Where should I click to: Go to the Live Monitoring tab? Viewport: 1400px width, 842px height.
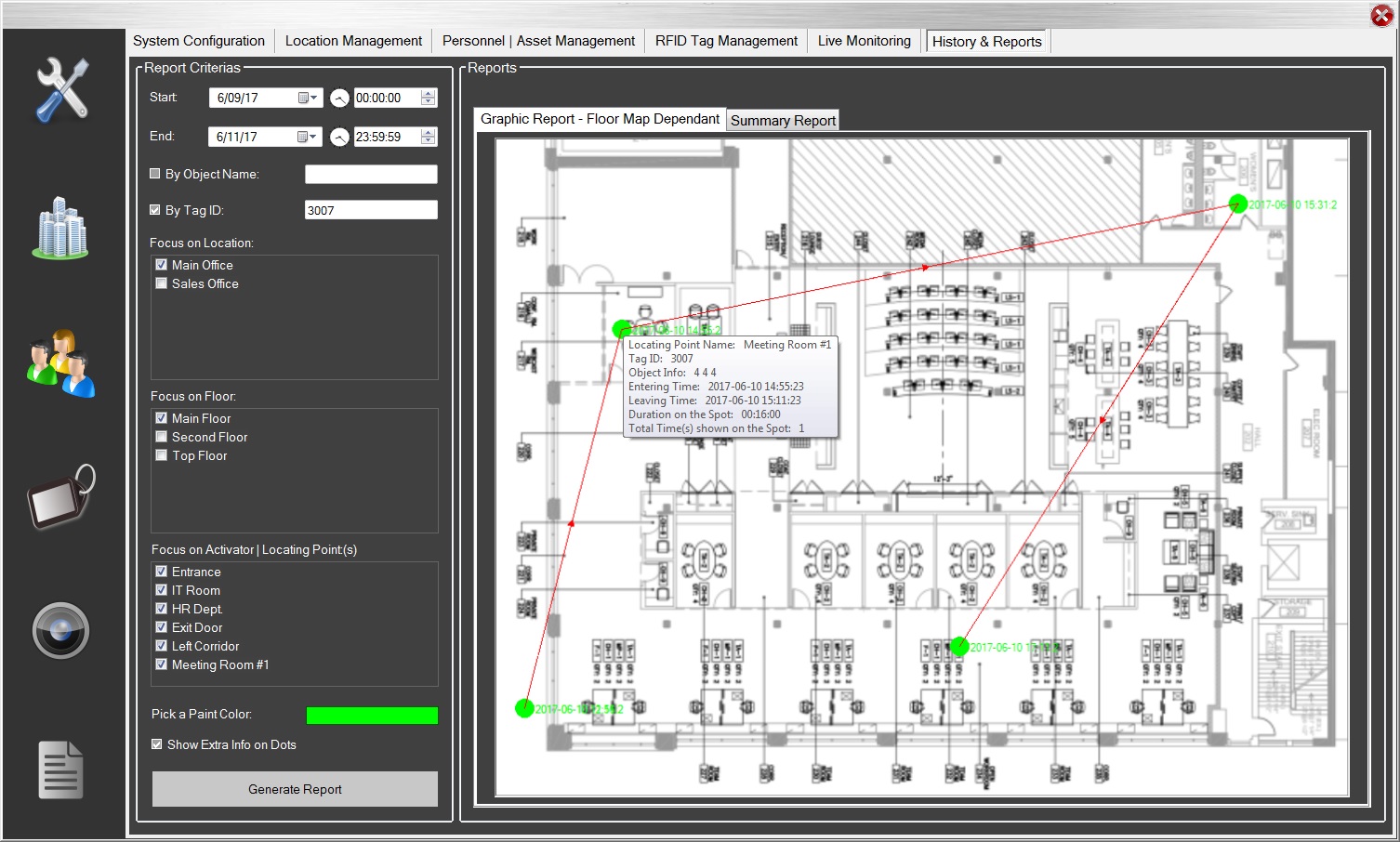tap(864, 41)
